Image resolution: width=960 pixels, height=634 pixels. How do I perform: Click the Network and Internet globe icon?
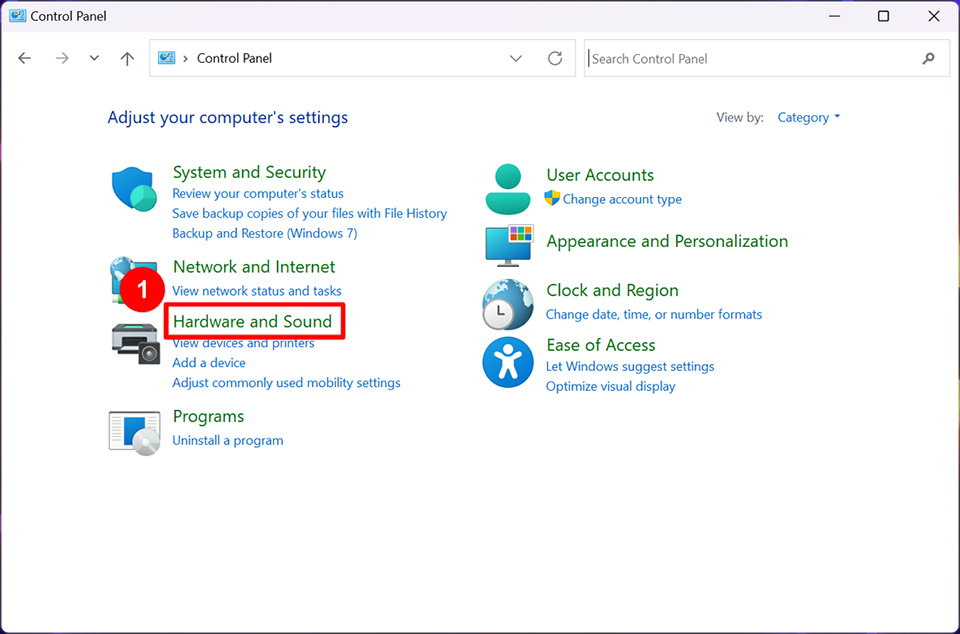coord(134,280)
